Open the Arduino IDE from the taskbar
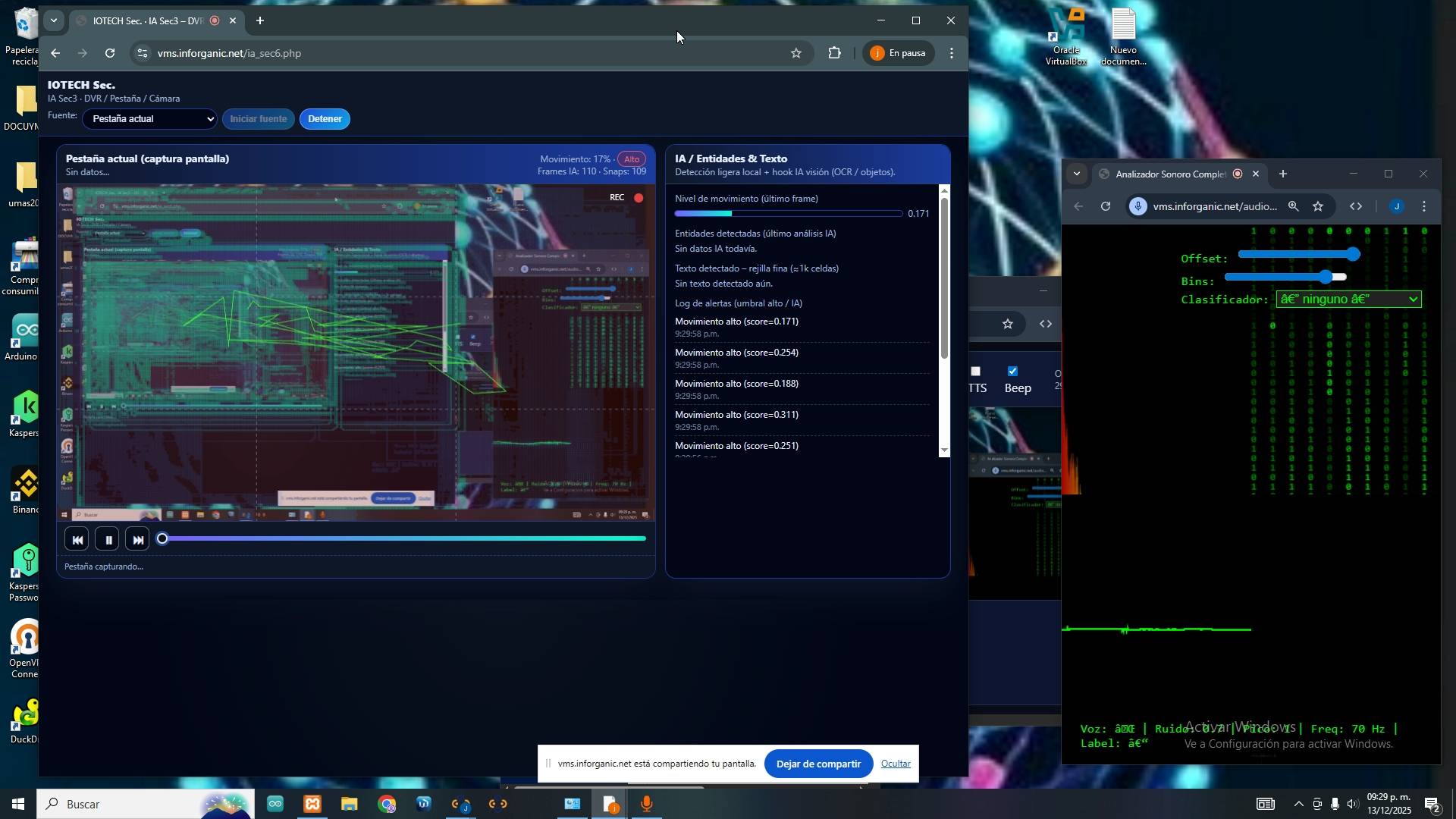 tap(275, 804)
